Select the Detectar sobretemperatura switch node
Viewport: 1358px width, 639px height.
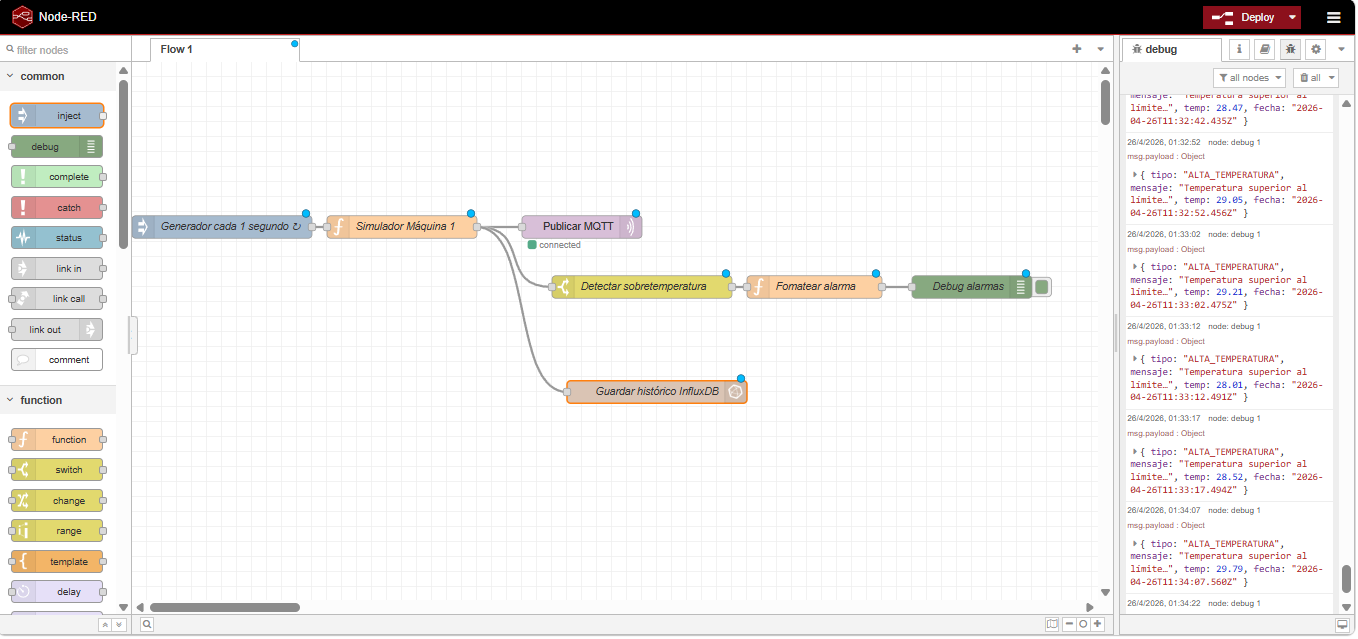642,287
